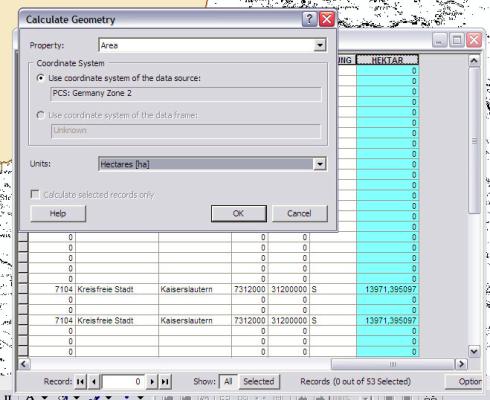Go to next record arrow
Image resolution: width=490 pixels, height=400 pixels.
pyautogui.click(x=152, y=381)
